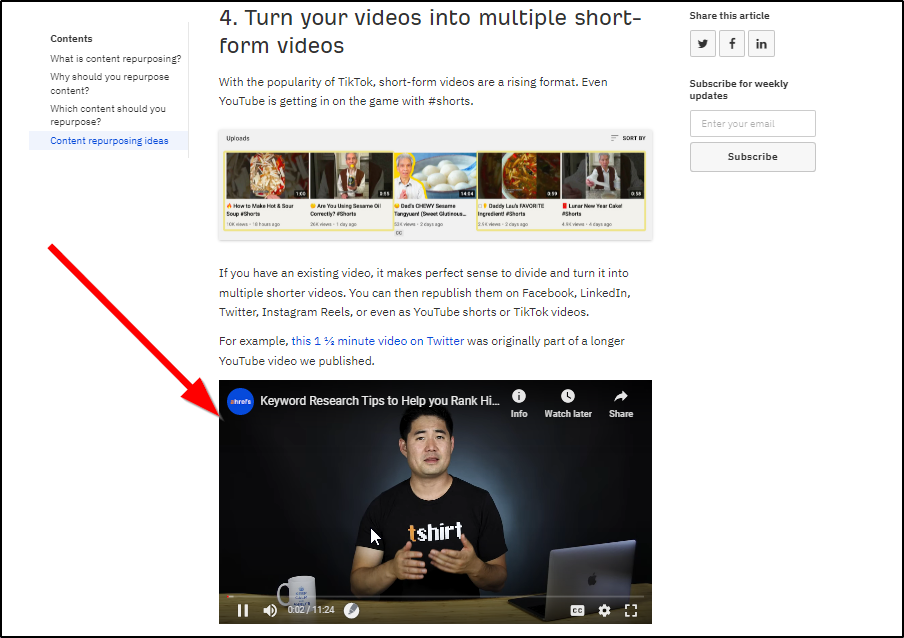The width and height of the screenshot is (904, 638).
Task: Jump to Why should you repurpose content?
Action: coord(110,84)
